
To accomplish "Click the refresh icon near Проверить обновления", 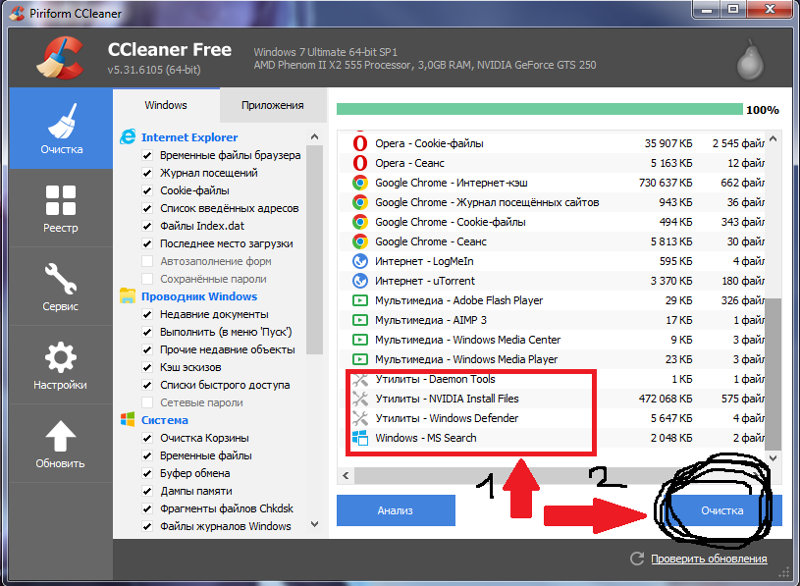I will point(637,558).
